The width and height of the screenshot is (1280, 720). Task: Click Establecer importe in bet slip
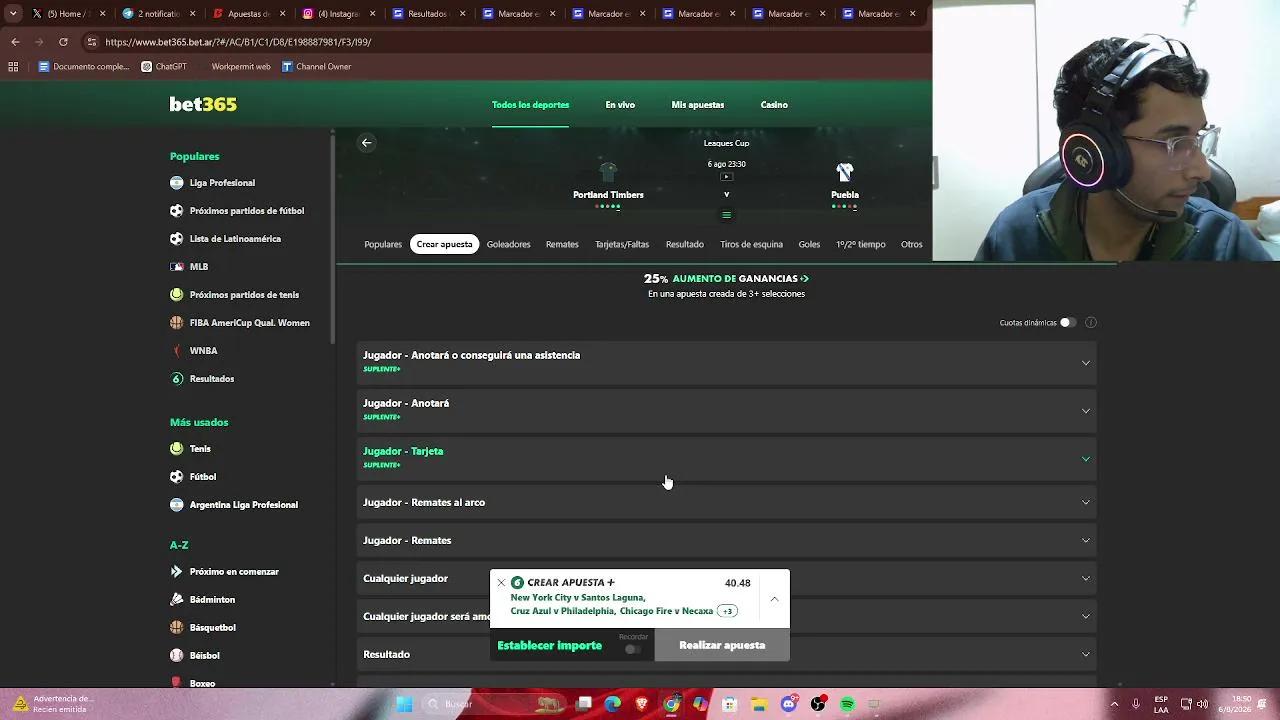pyautogui.click(x=550, y=645)
